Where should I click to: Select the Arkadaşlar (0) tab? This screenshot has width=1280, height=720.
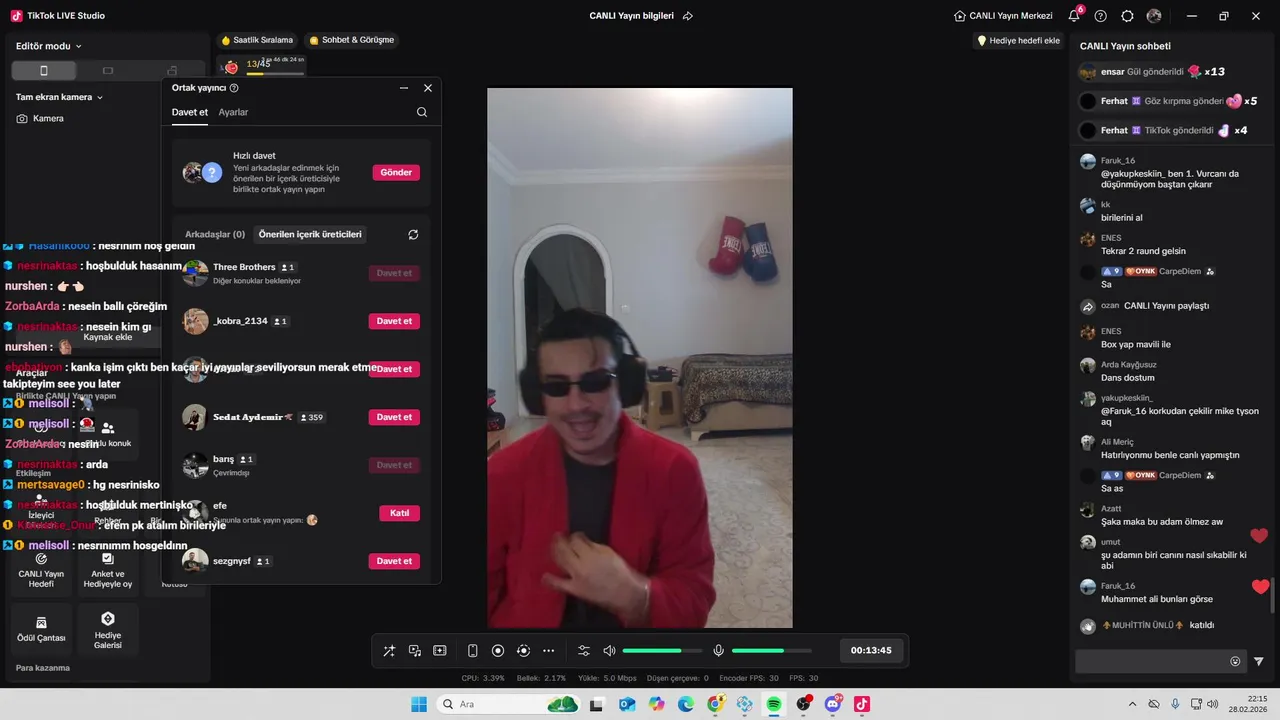[215, 234]
